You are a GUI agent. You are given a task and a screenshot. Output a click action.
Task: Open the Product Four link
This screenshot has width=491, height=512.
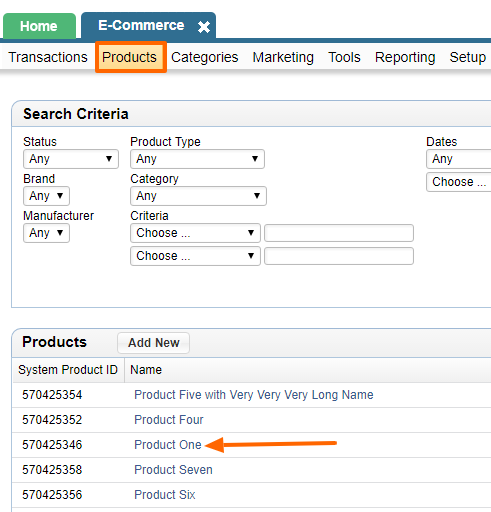(x=169, y=420)
